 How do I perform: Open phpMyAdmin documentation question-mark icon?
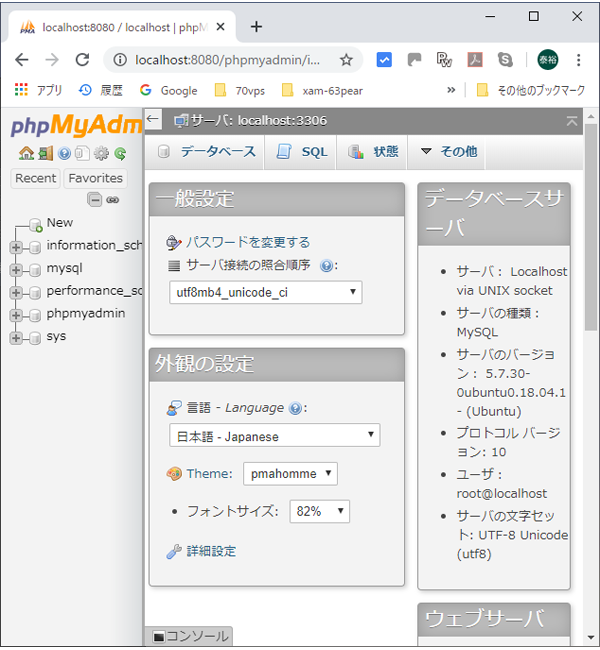click(64, 153)
